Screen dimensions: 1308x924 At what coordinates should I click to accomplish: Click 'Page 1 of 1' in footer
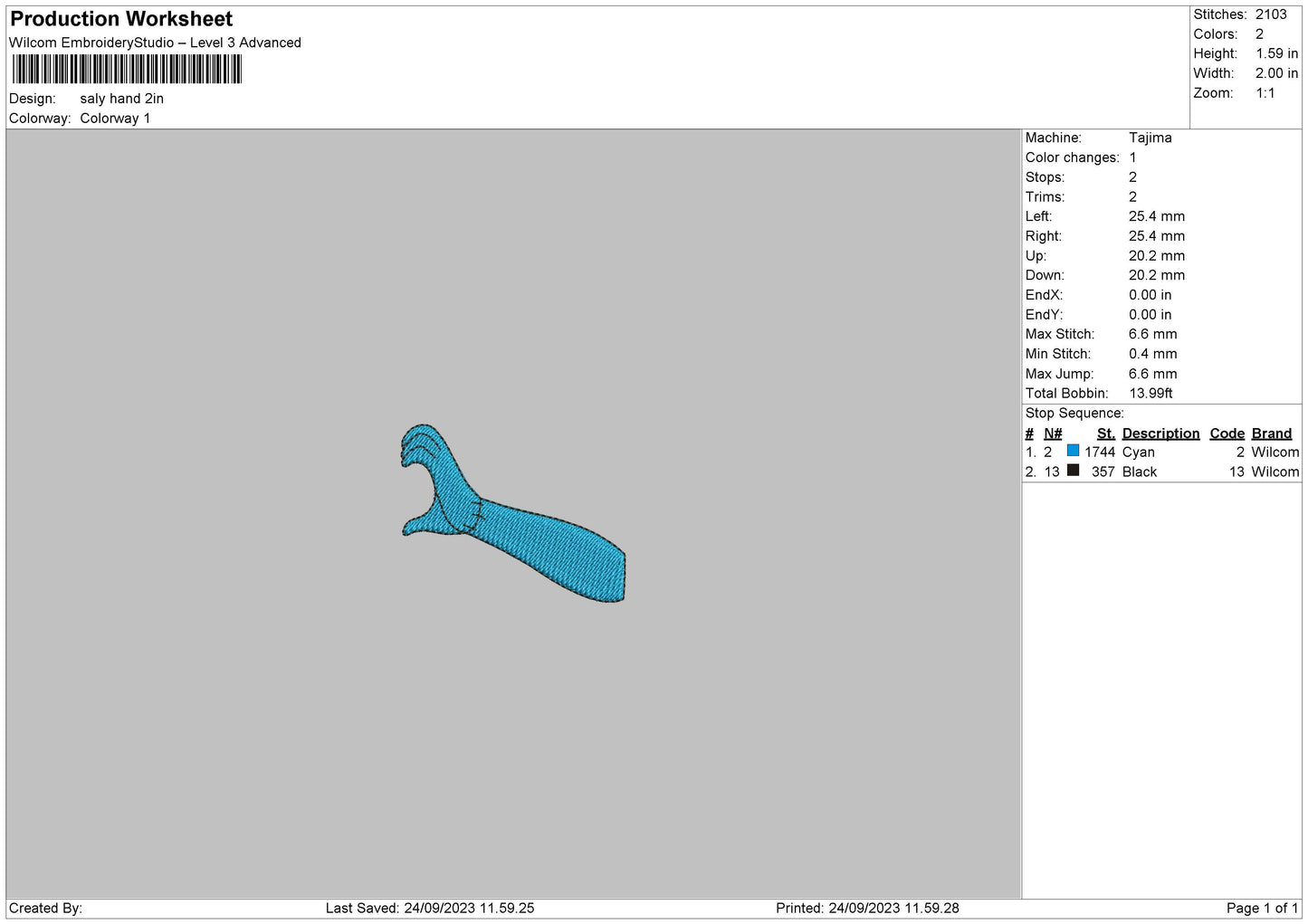tap(1263, 909)
